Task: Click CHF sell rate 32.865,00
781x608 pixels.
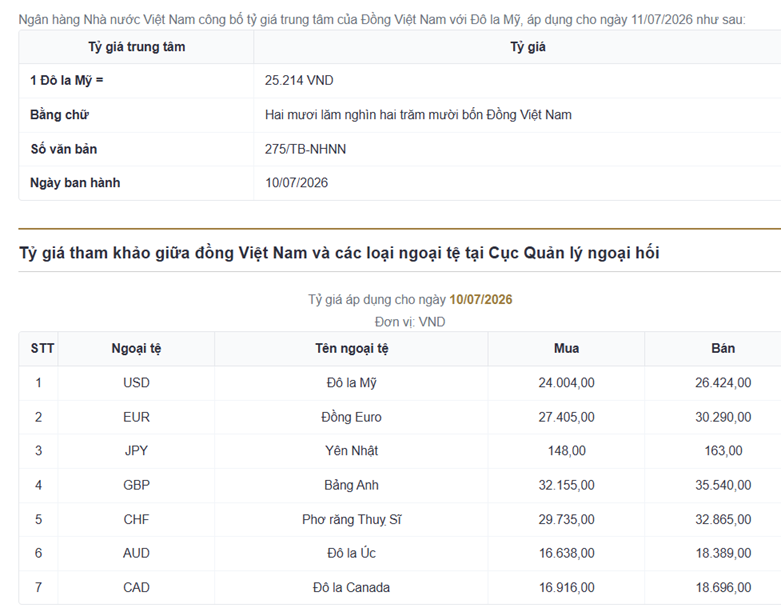Action: [723, 519]
